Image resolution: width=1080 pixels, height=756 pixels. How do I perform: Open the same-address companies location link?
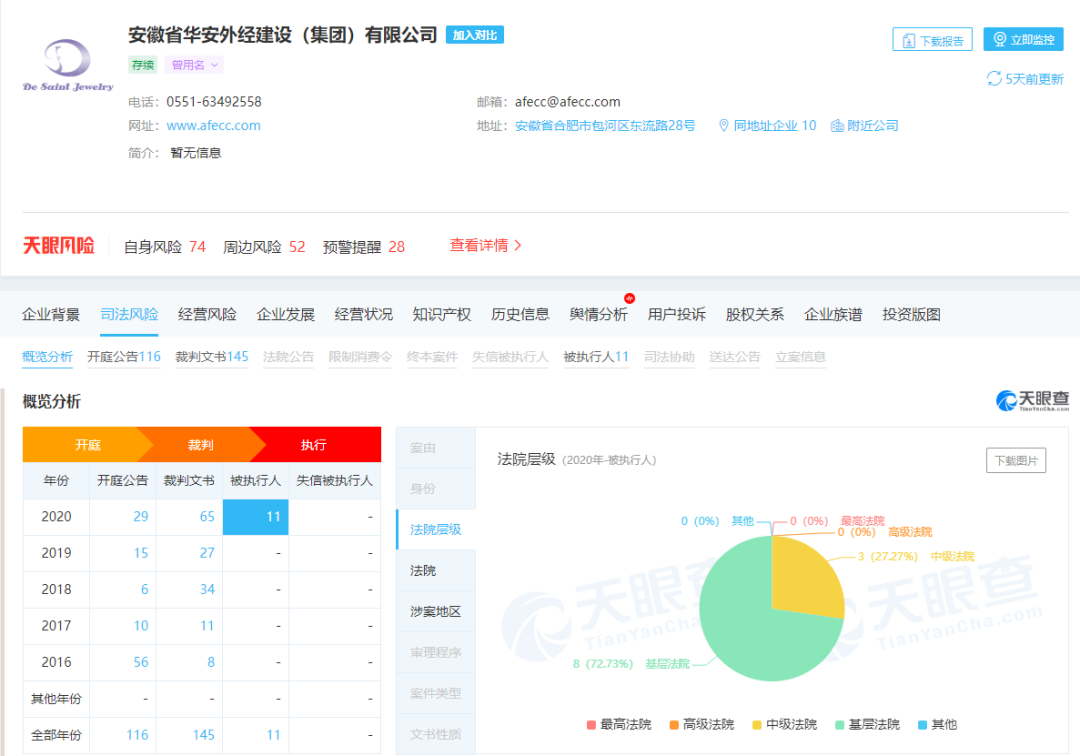[x=767, y=126]
